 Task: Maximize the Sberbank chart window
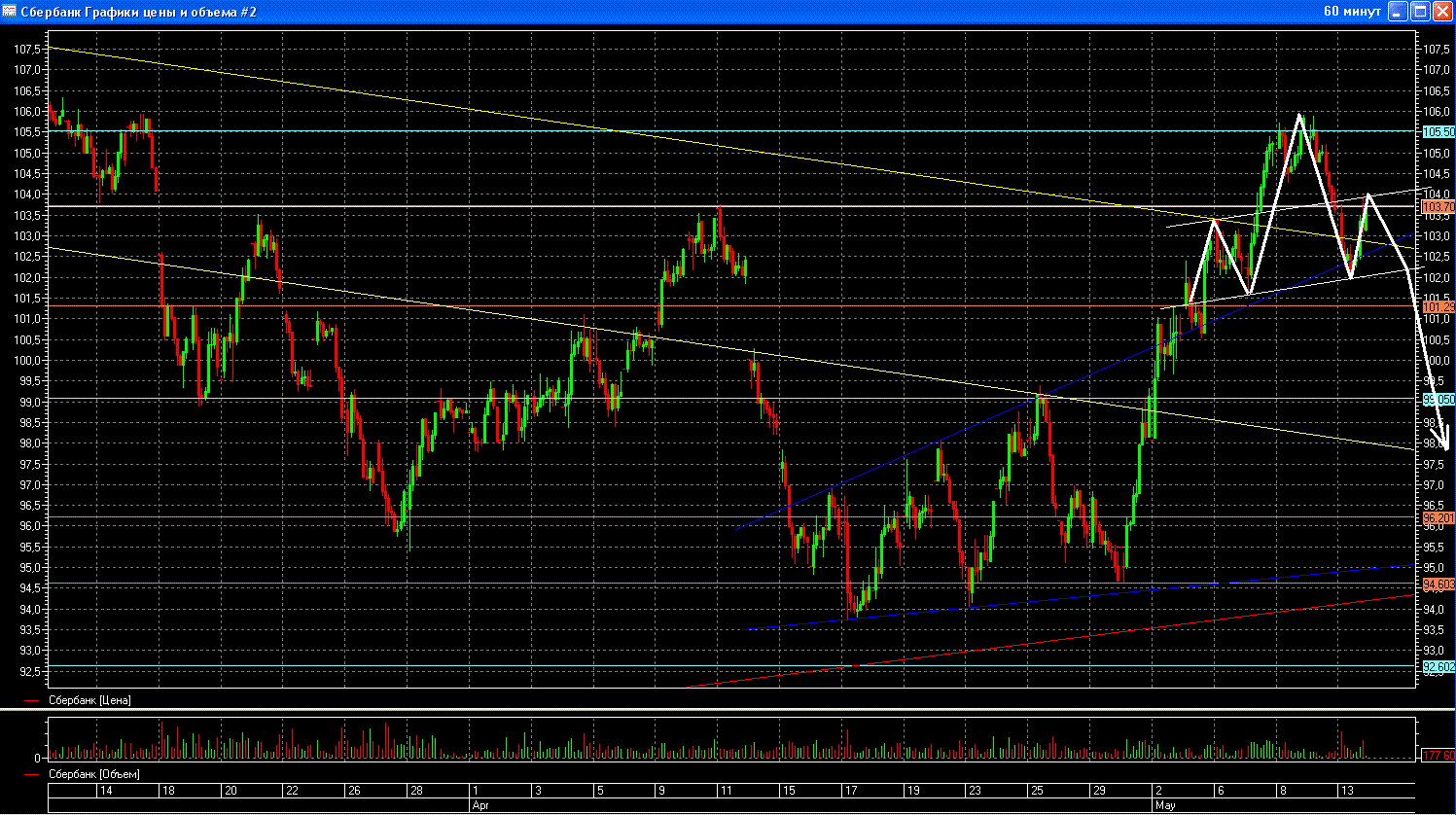(x=1420, y=12)
